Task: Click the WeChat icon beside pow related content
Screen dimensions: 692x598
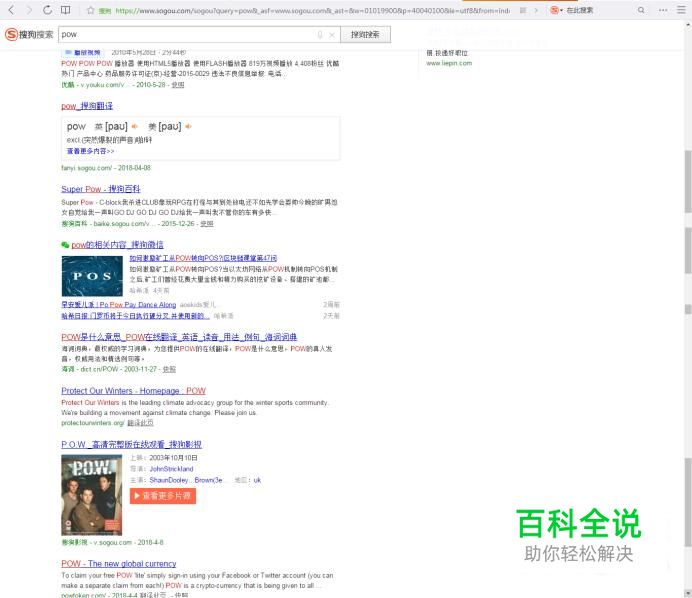Action: (65, 245)
